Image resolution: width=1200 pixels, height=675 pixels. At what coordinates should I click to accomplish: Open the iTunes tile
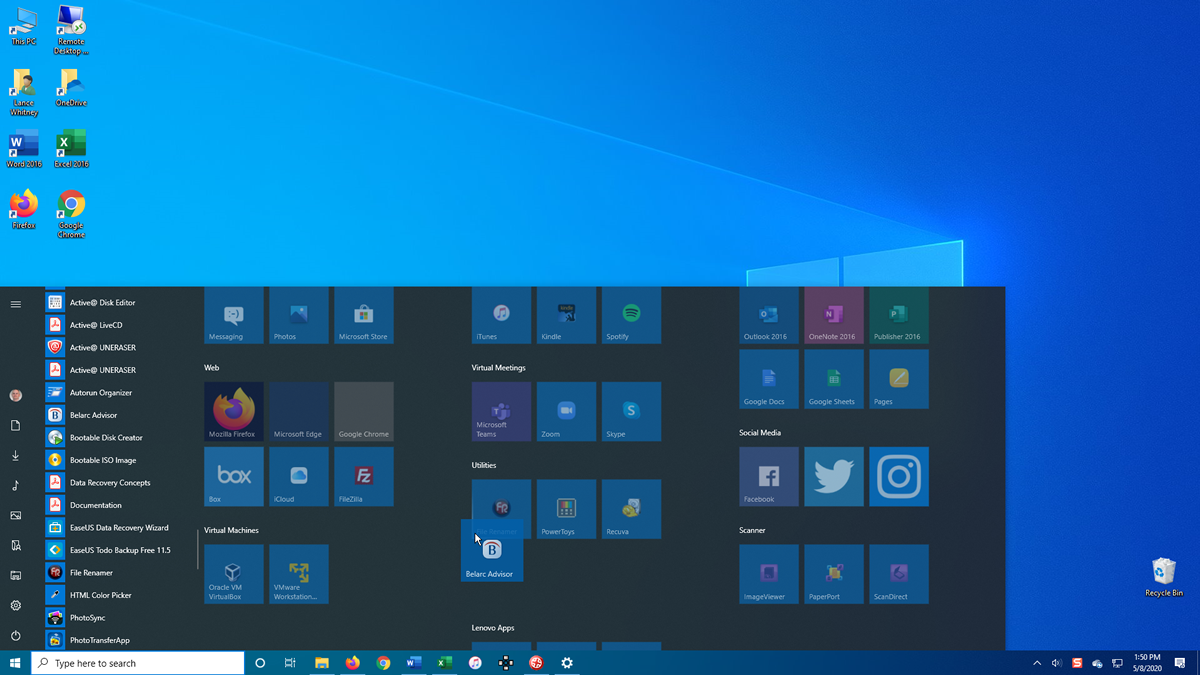click(502, 316)
